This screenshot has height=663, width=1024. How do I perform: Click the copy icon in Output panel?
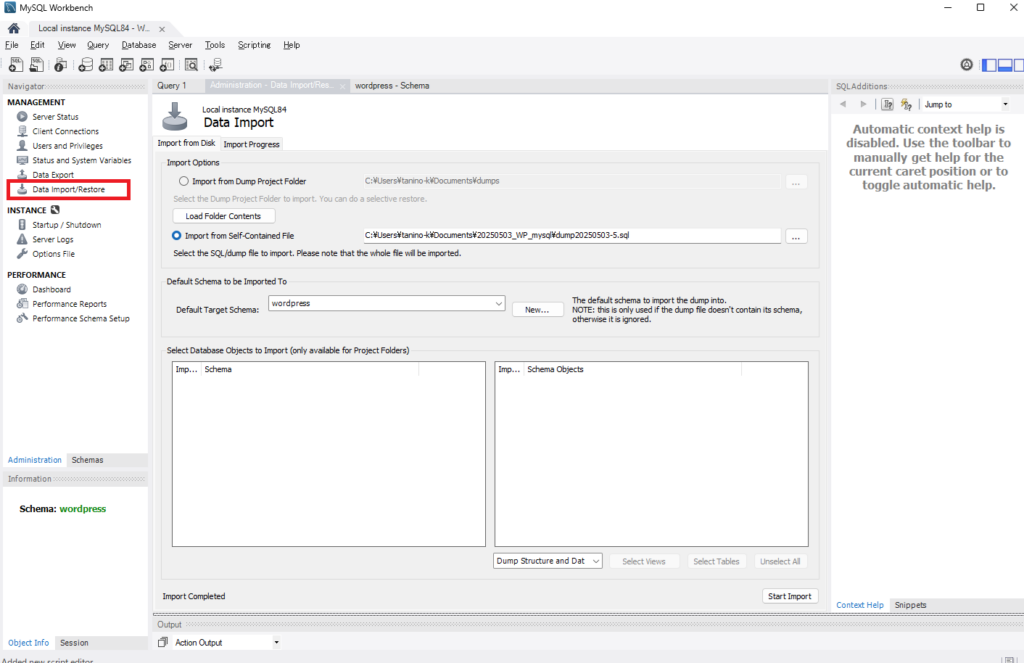pos(163,642)
